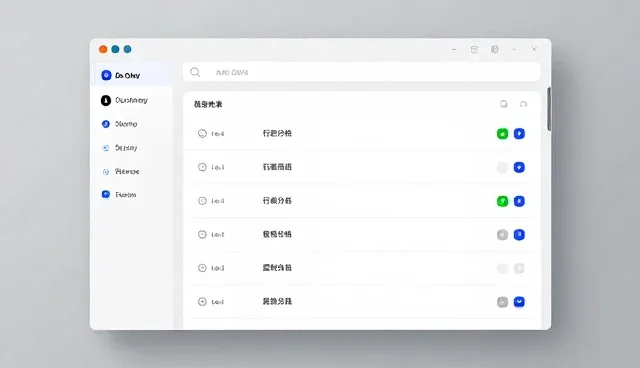
Task: Click the chat bubble icon in the list header
Action: click(504, 104)
